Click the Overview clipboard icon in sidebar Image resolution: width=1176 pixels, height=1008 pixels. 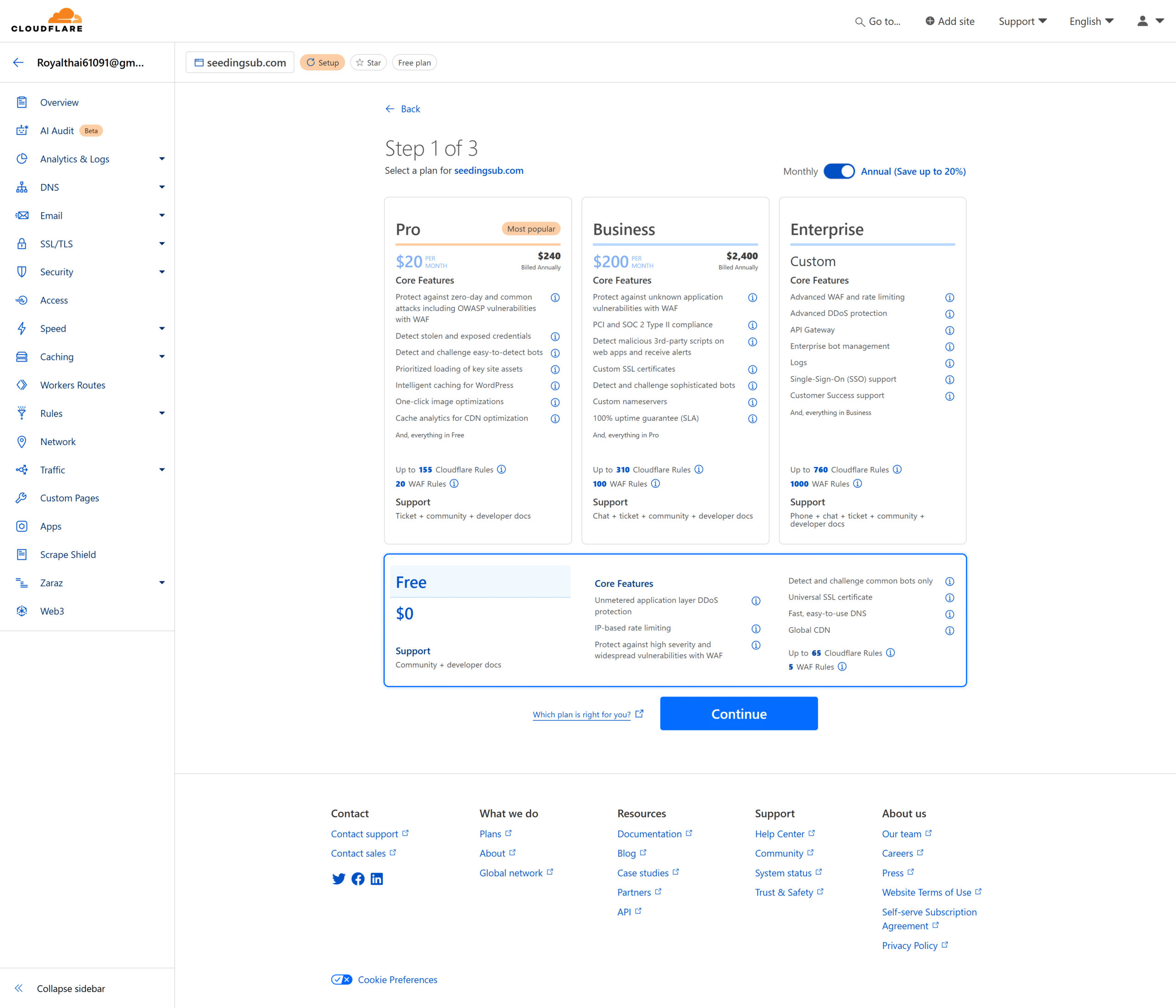pos(22,102)
